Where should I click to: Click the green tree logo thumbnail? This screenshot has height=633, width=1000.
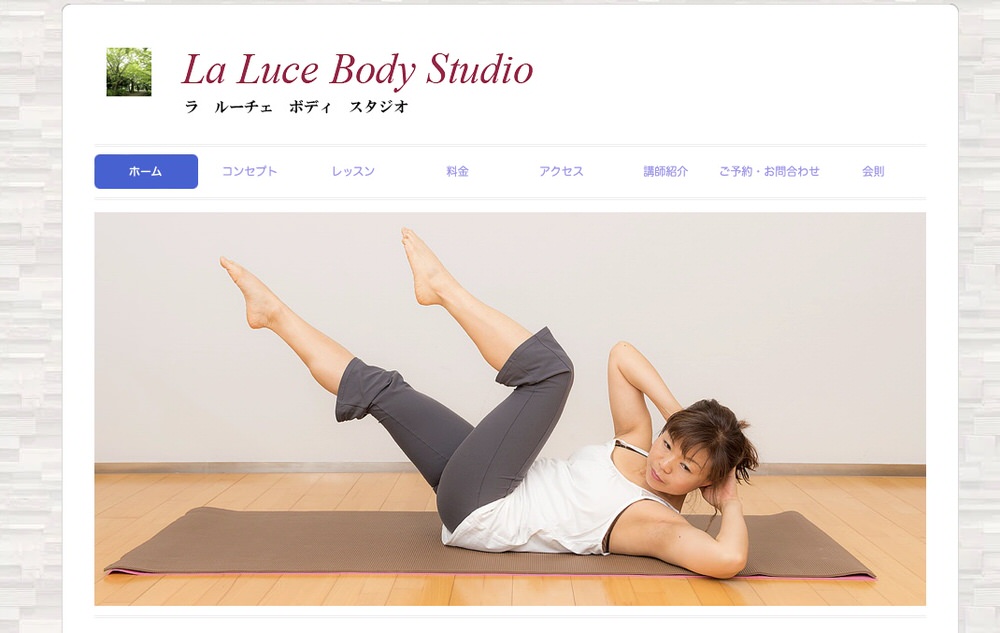tap(129, 72)
